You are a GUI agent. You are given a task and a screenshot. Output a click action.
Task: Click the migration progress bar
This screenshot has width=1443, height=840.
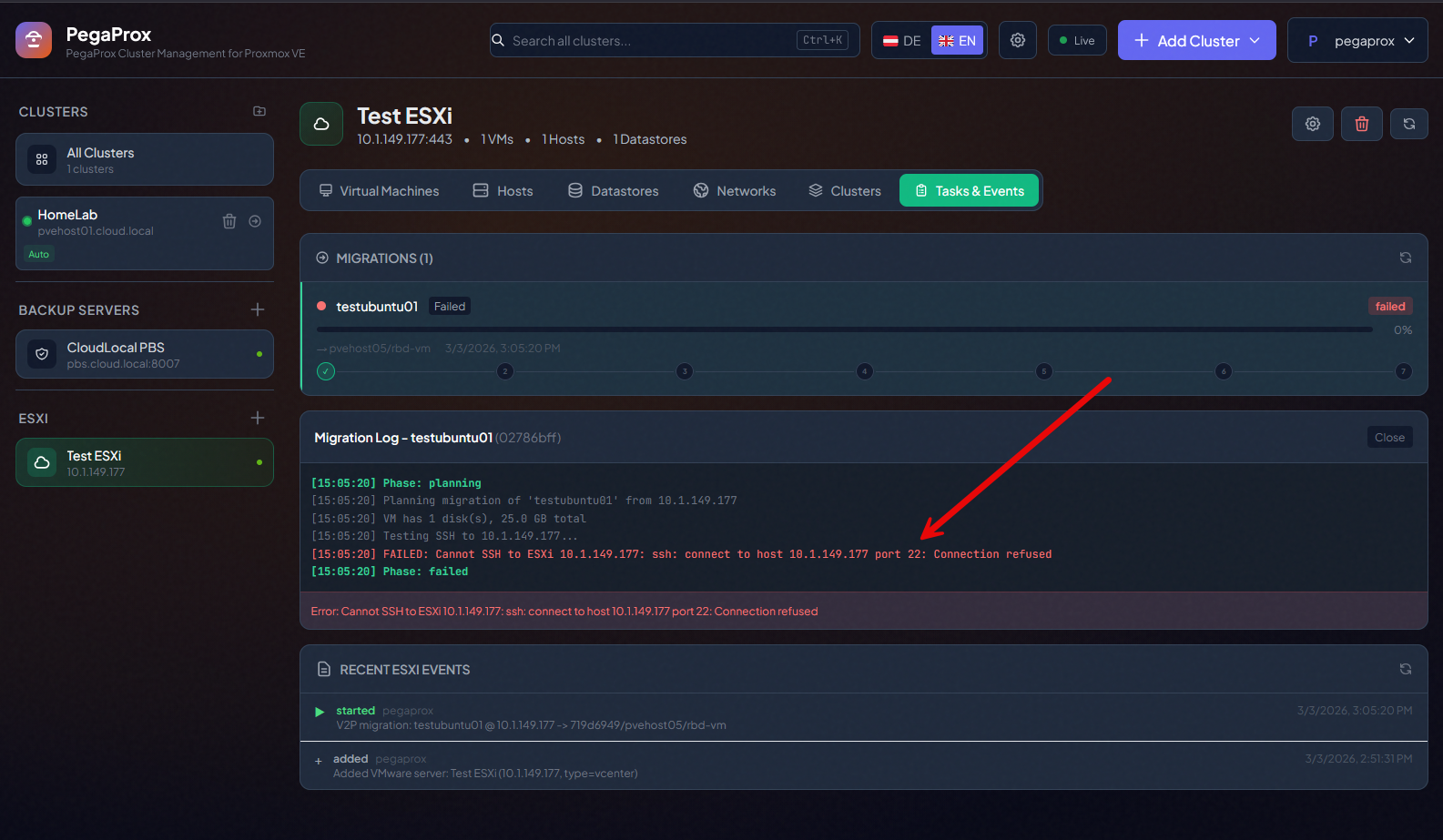[845, 329]
